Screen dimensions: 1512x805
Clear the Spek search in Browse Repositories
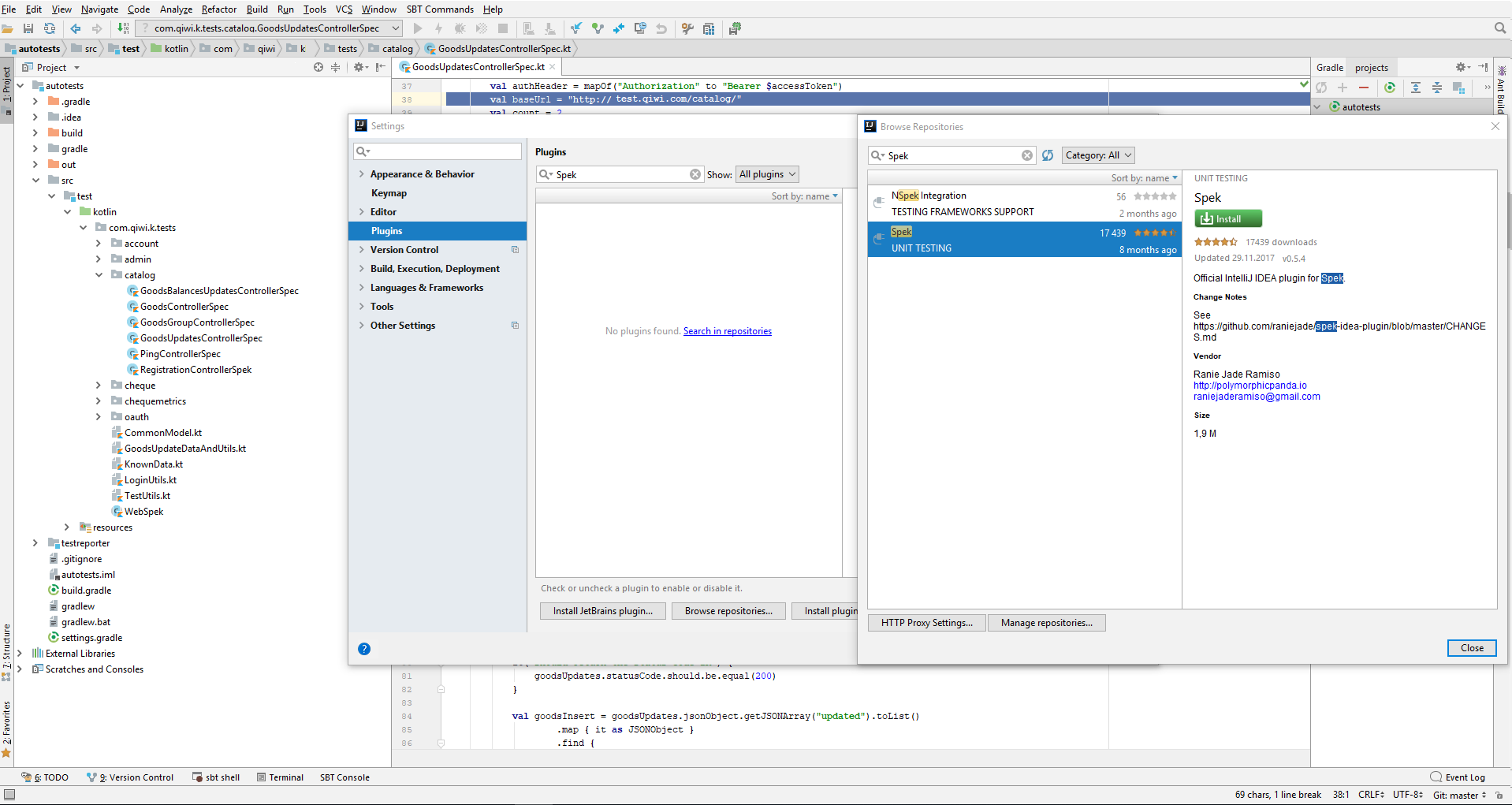click(1027, 155)
